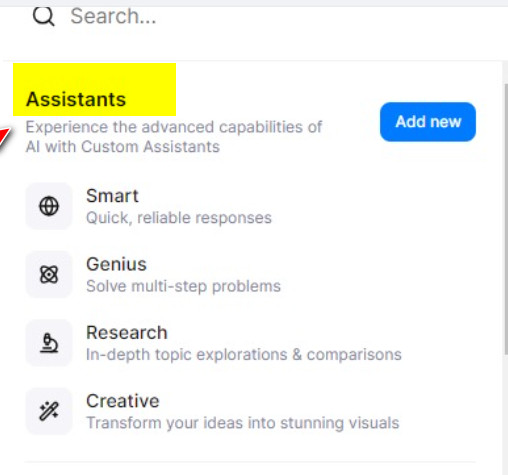Click "Transform your ideas into stunning visuals" text

pos(243,423)
